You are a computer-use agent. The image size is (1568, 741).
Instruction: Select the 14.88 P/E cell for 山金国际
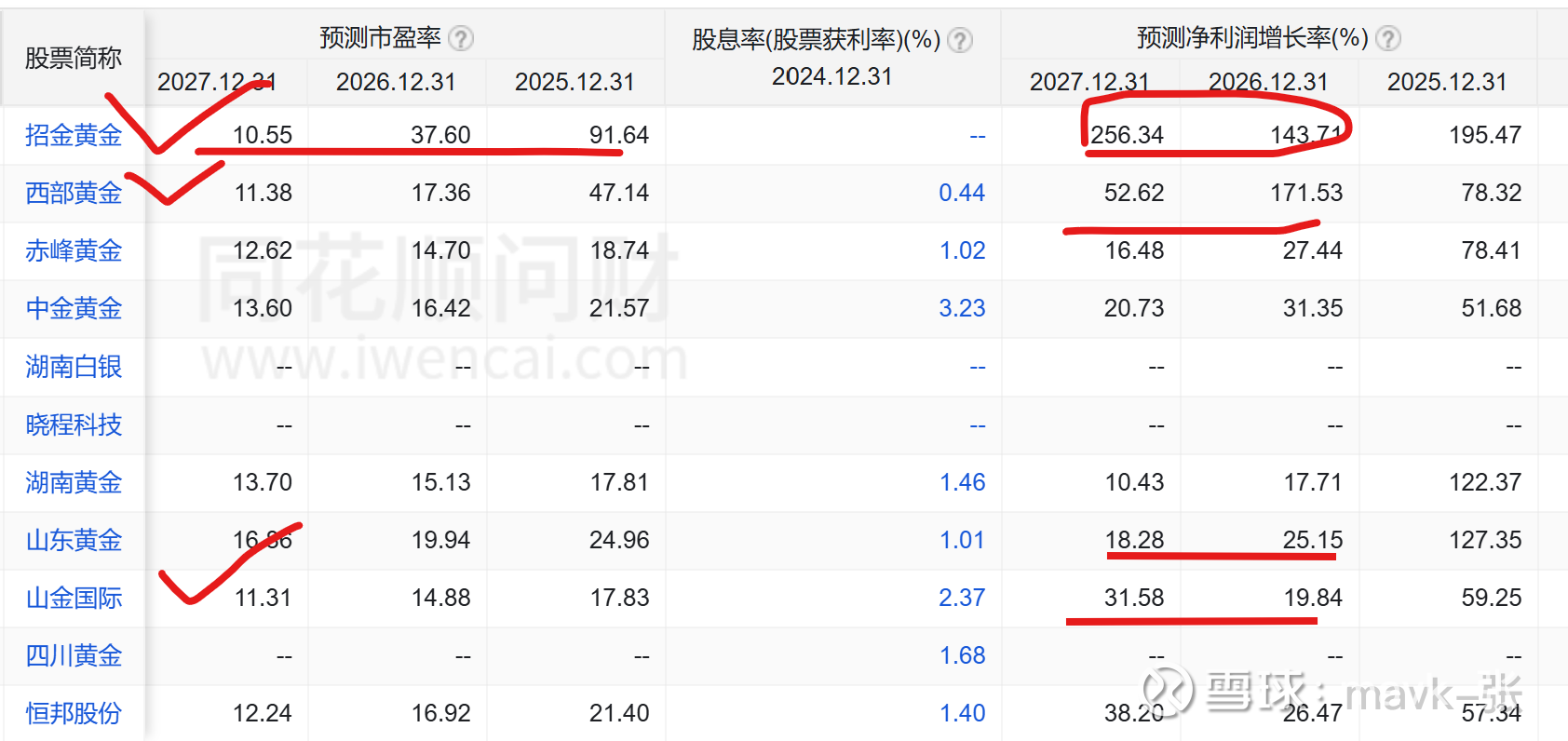tap(440, 598)
